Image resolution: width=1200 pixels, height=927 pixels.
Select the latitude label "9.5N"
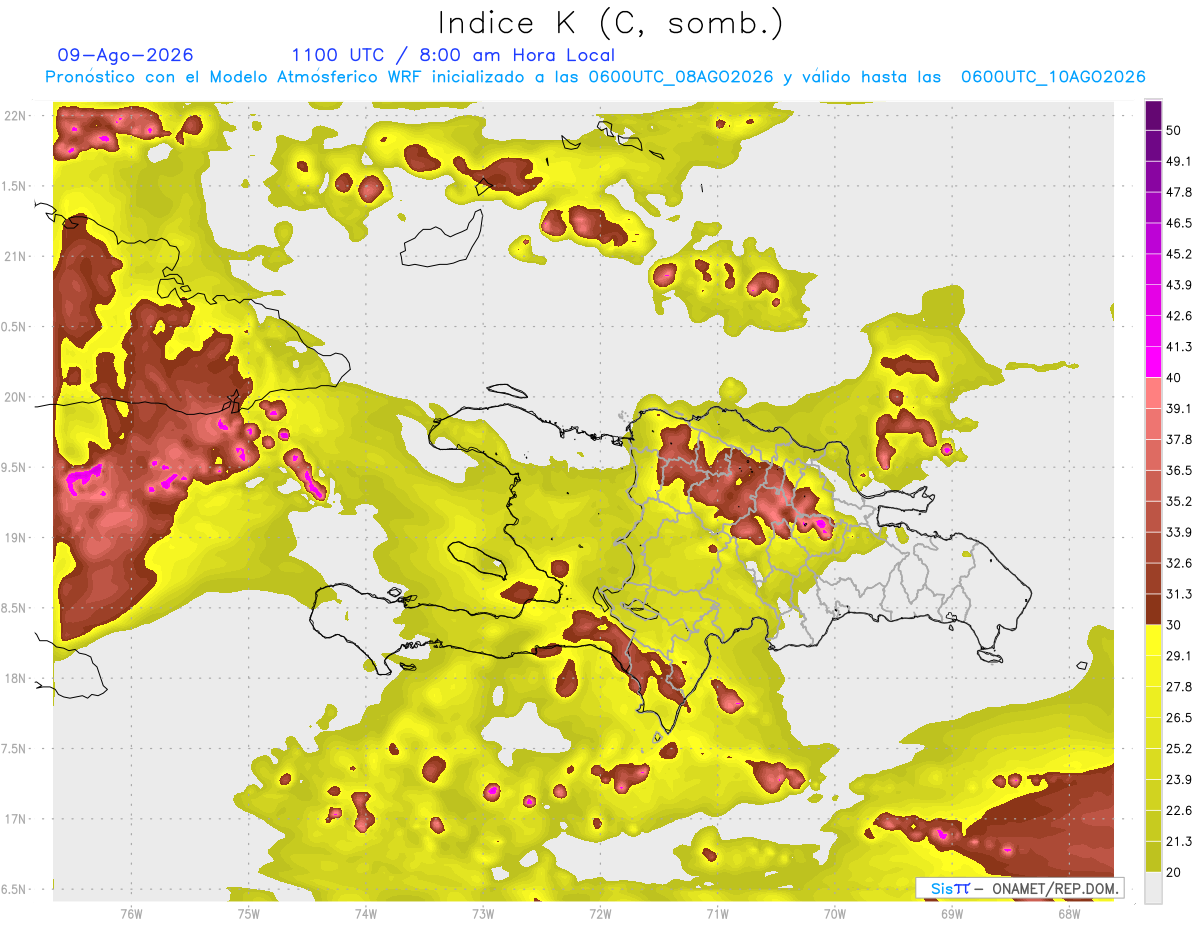click(x=12, y=468)
